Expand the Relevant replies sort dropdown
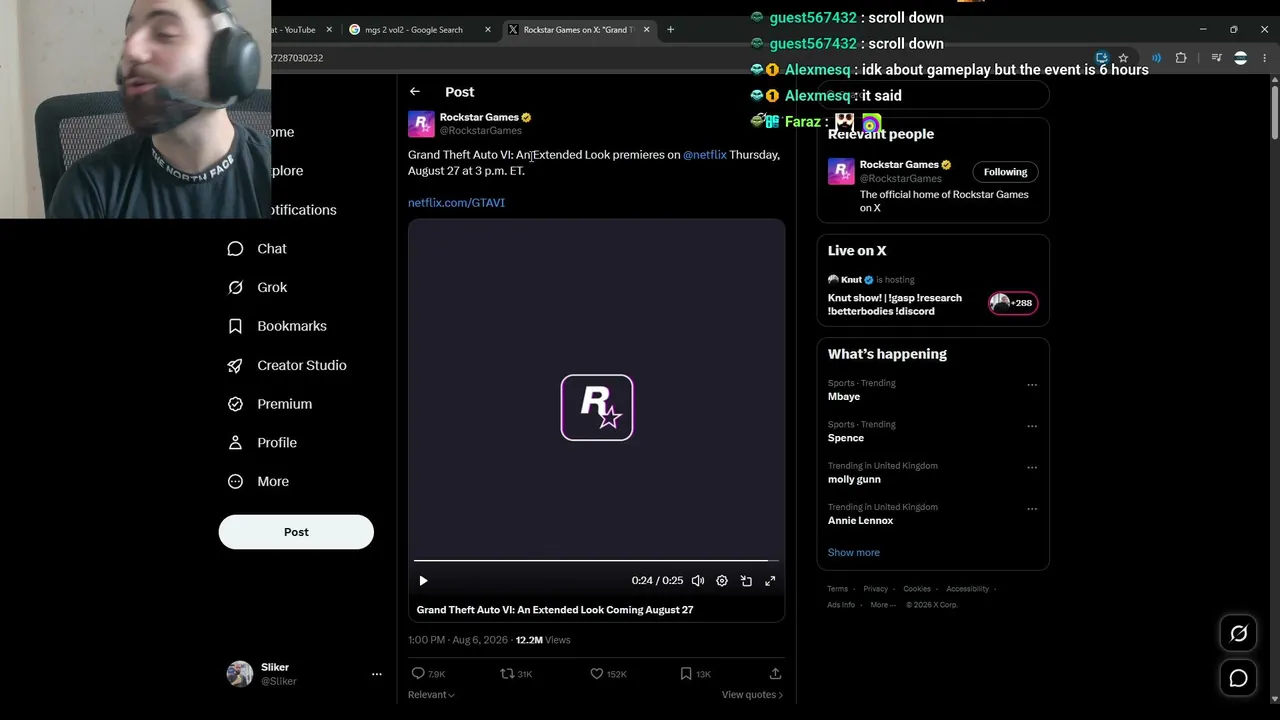 (431, 695)
